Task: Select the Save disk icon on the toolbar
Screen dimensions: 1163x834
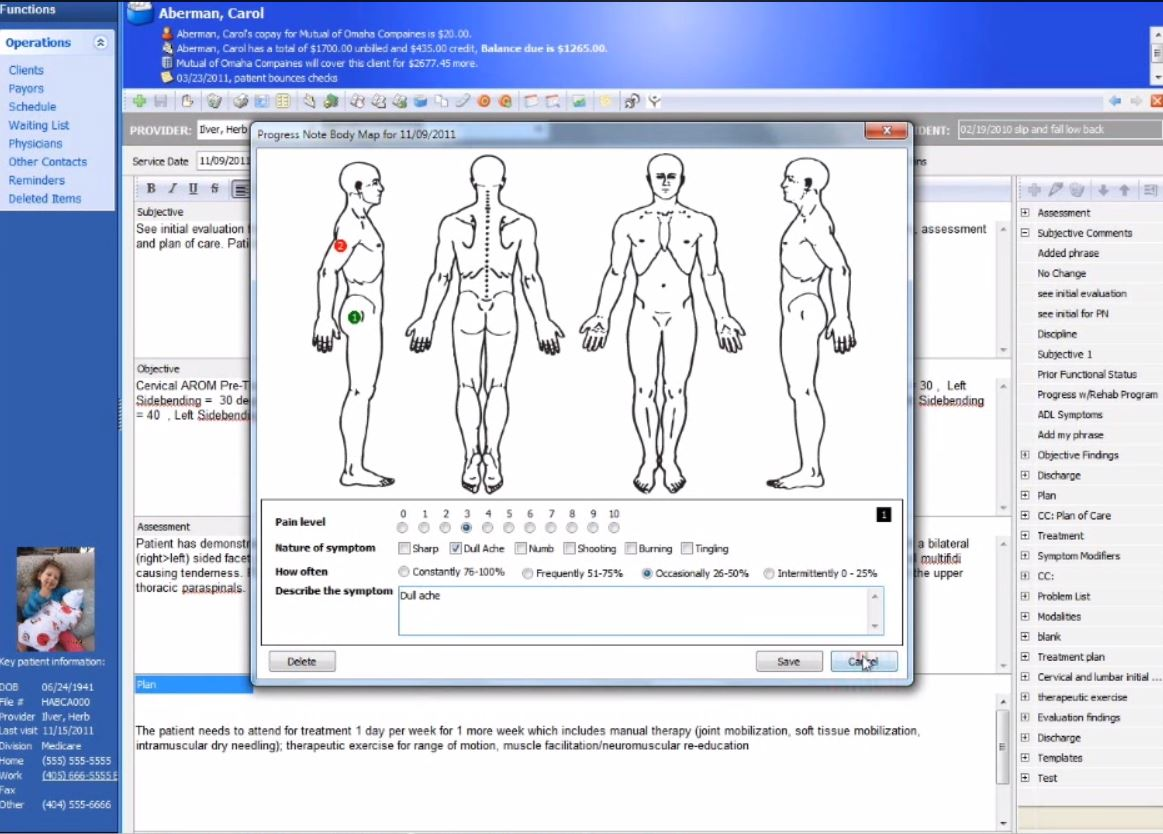Action: pyautogui.click(x=160, y=100)
